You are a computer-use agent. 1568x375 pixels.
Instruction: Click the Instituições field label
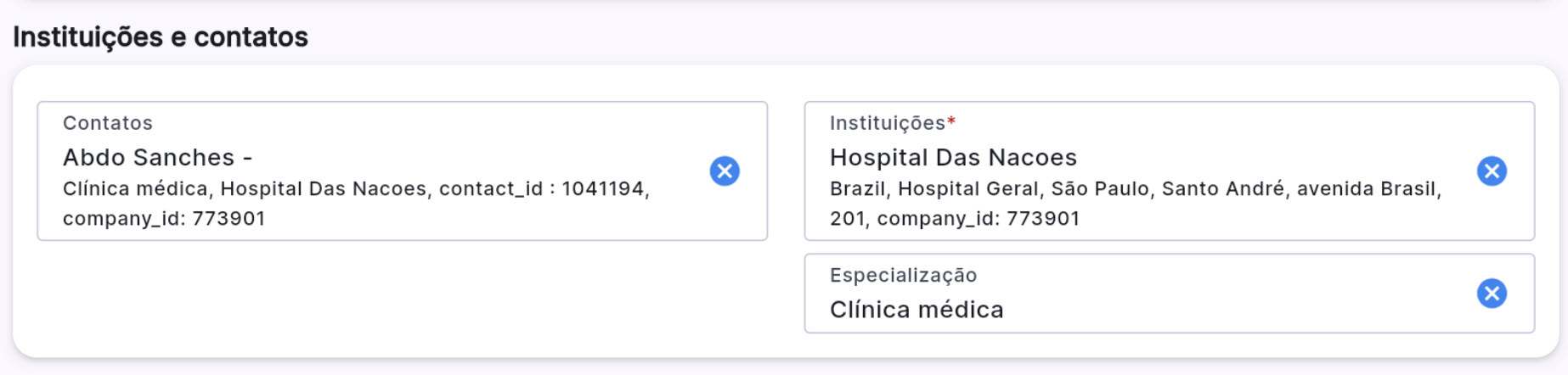point(887,123)
